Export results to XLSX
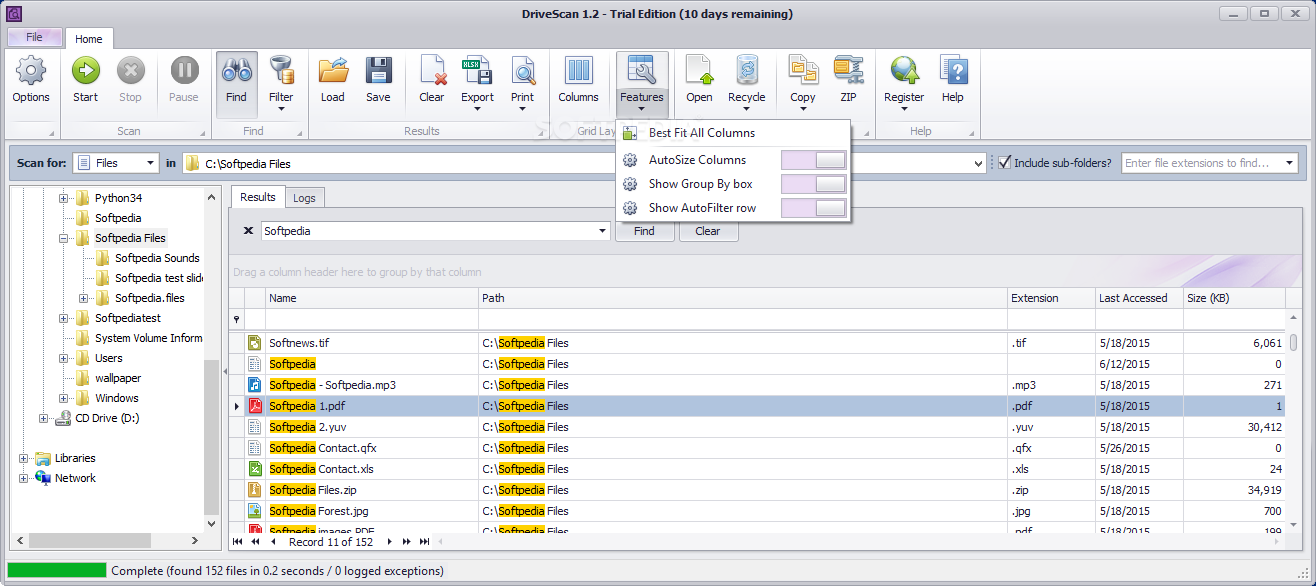This screenshot has height=586, width=1316. 477,85
